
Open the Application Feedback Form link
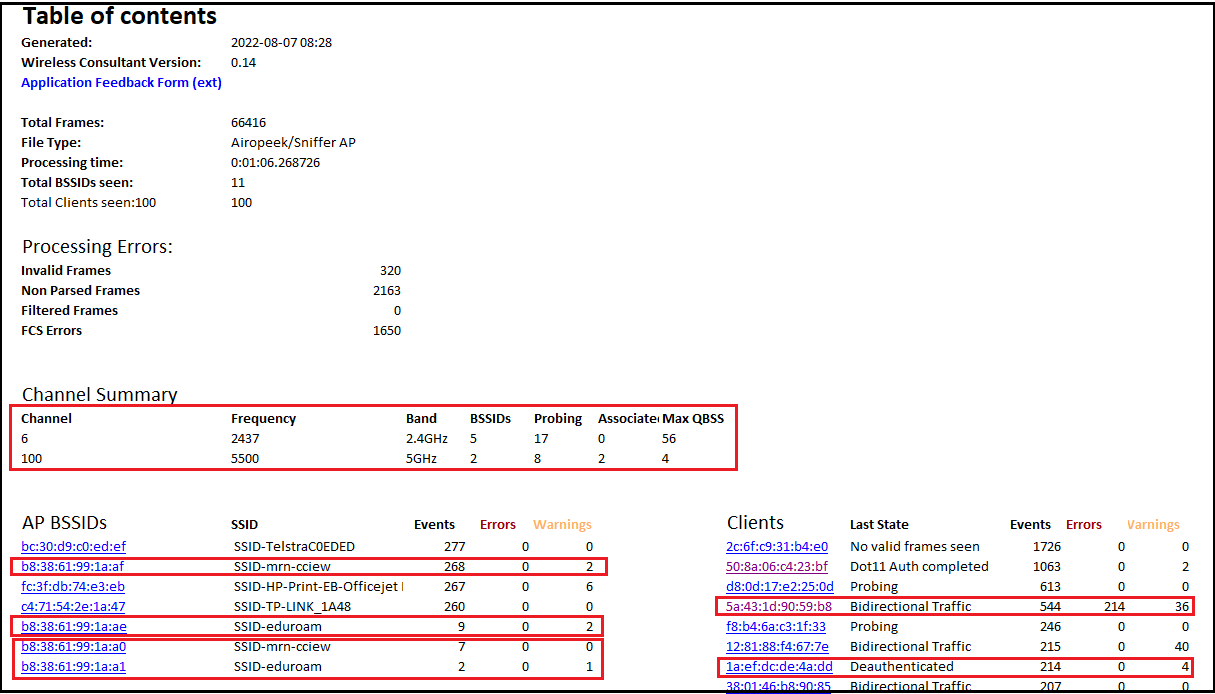click(x=121, y=82)
